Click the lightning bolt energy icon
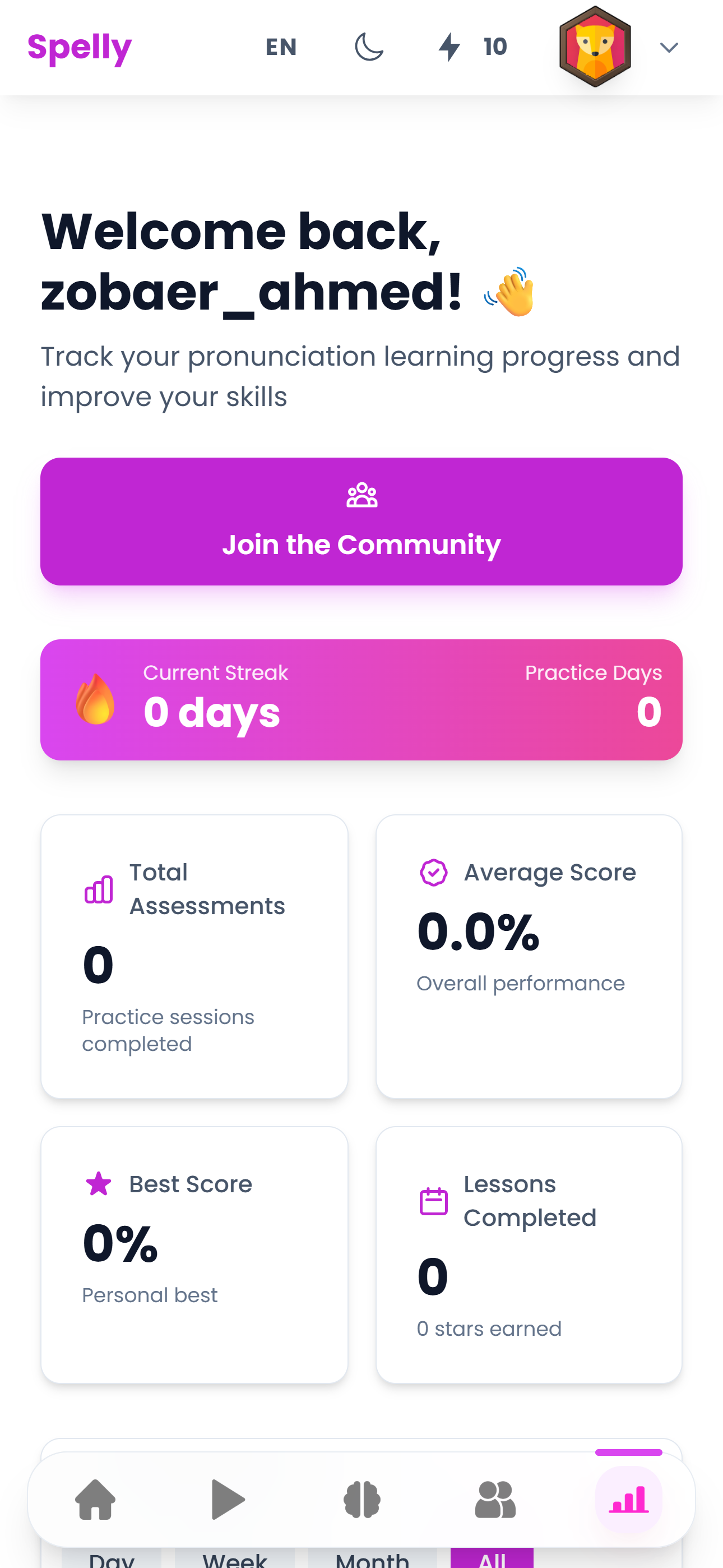The height and width of the screenshot is (1568, 723). pyautogui.click(x=449, y=46)
